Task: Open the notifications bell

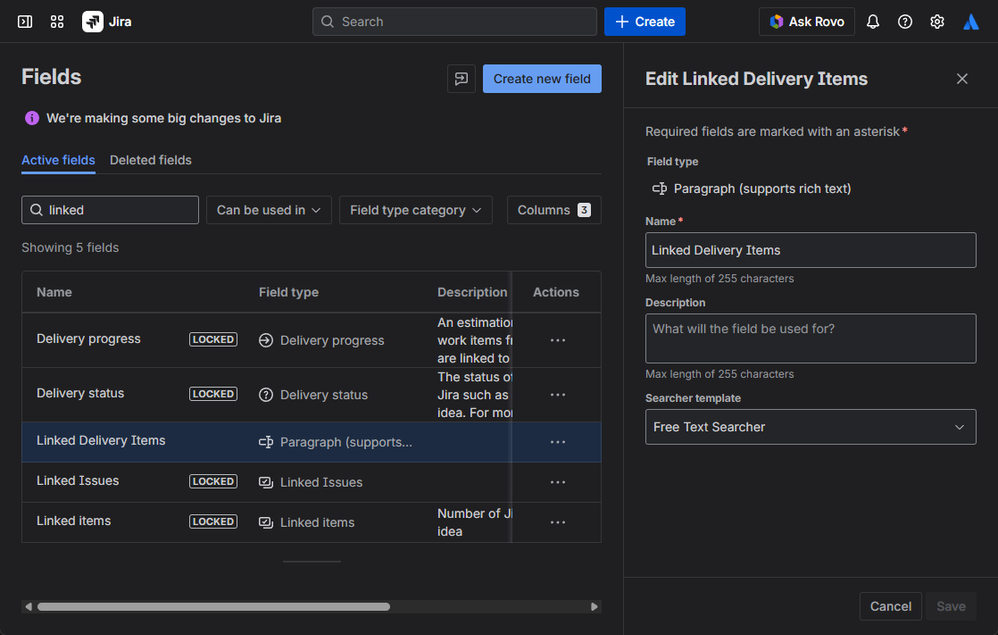Action: [873, 21]
